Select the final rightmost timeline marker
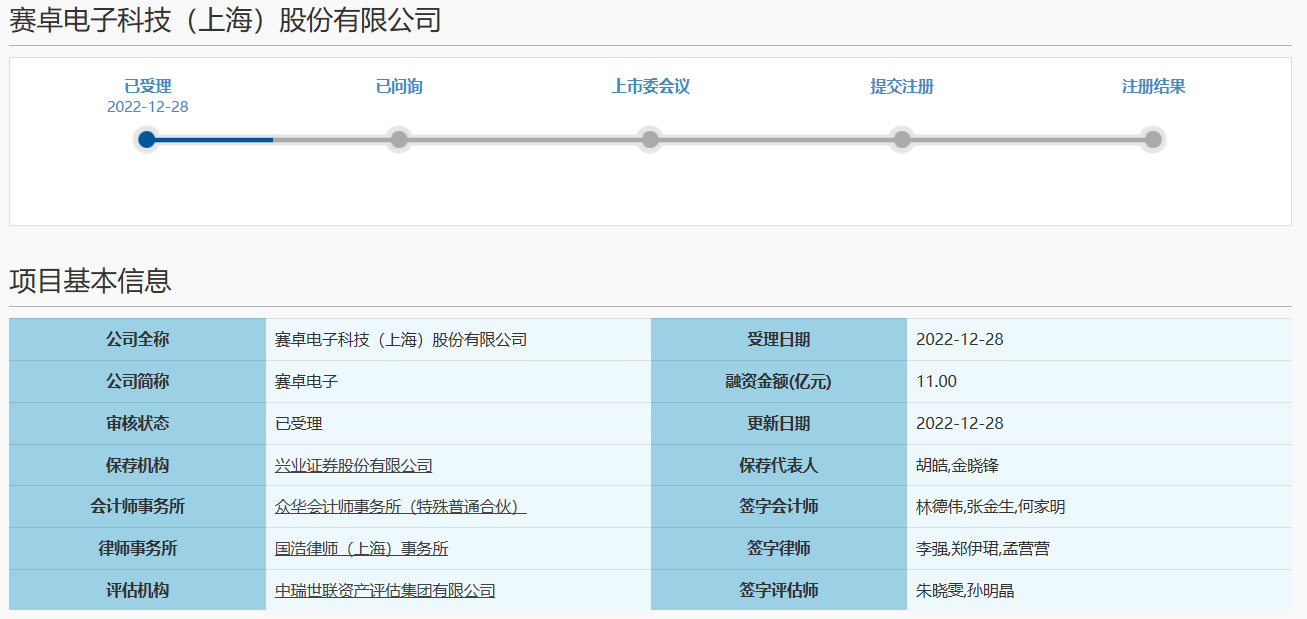The width and height of the screenshot is (1307, 619). 1154,140
